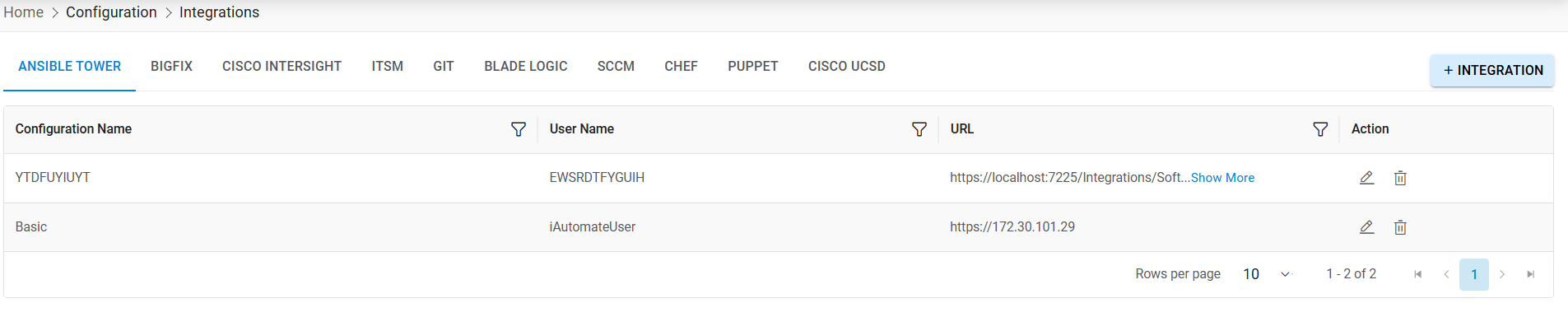Image resolution: width=1568 pixels, height=331 pixels.
Task: Select page 1 in pagination
Action: pyautogui.click(x=1473, y=274)
